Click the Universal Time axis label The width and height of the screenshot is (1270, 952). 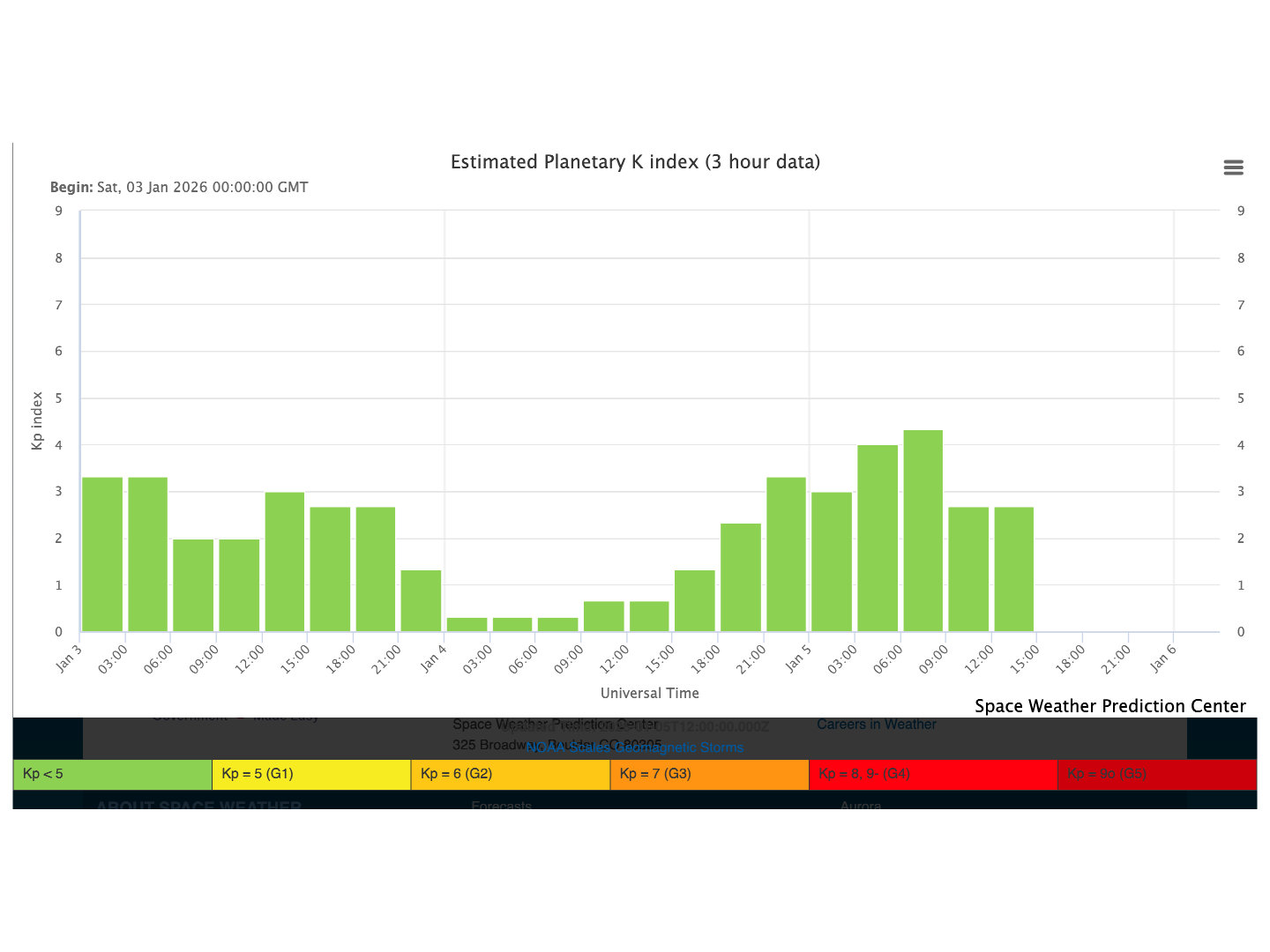point(649,694)
